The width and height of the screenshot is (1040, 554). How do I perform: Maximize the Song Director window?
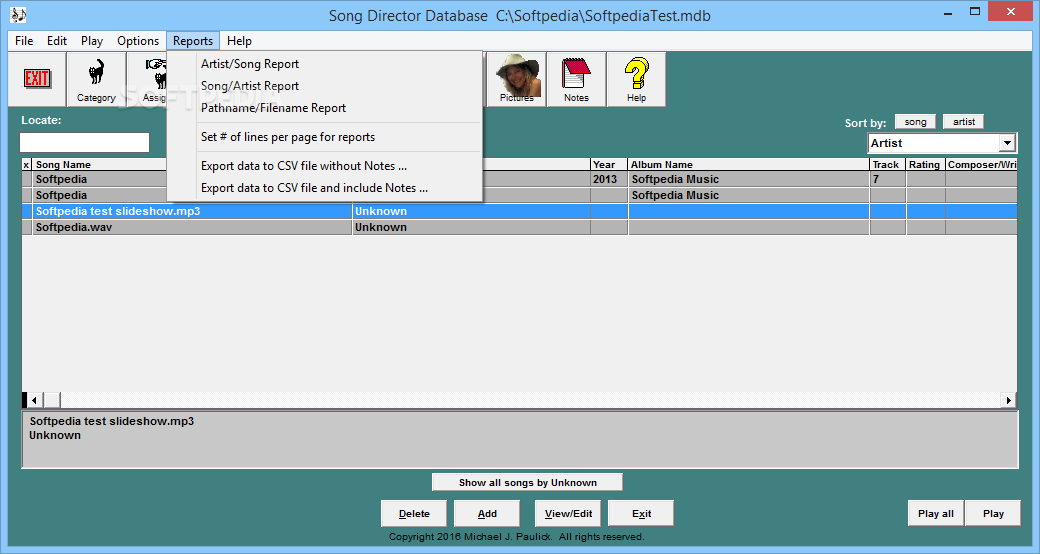coord(974,12)
